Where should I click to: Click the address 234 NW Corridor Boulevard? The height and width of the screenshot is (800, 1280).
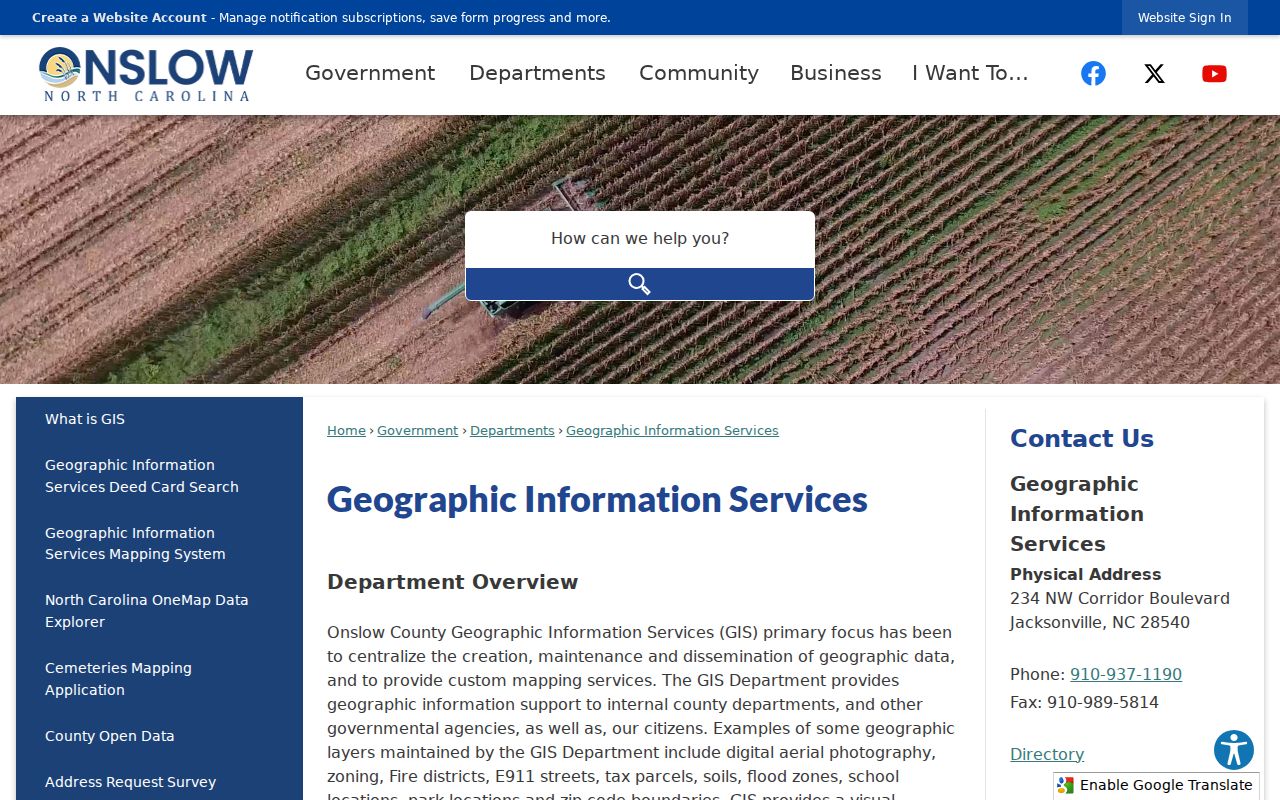tap(1120, 598)
